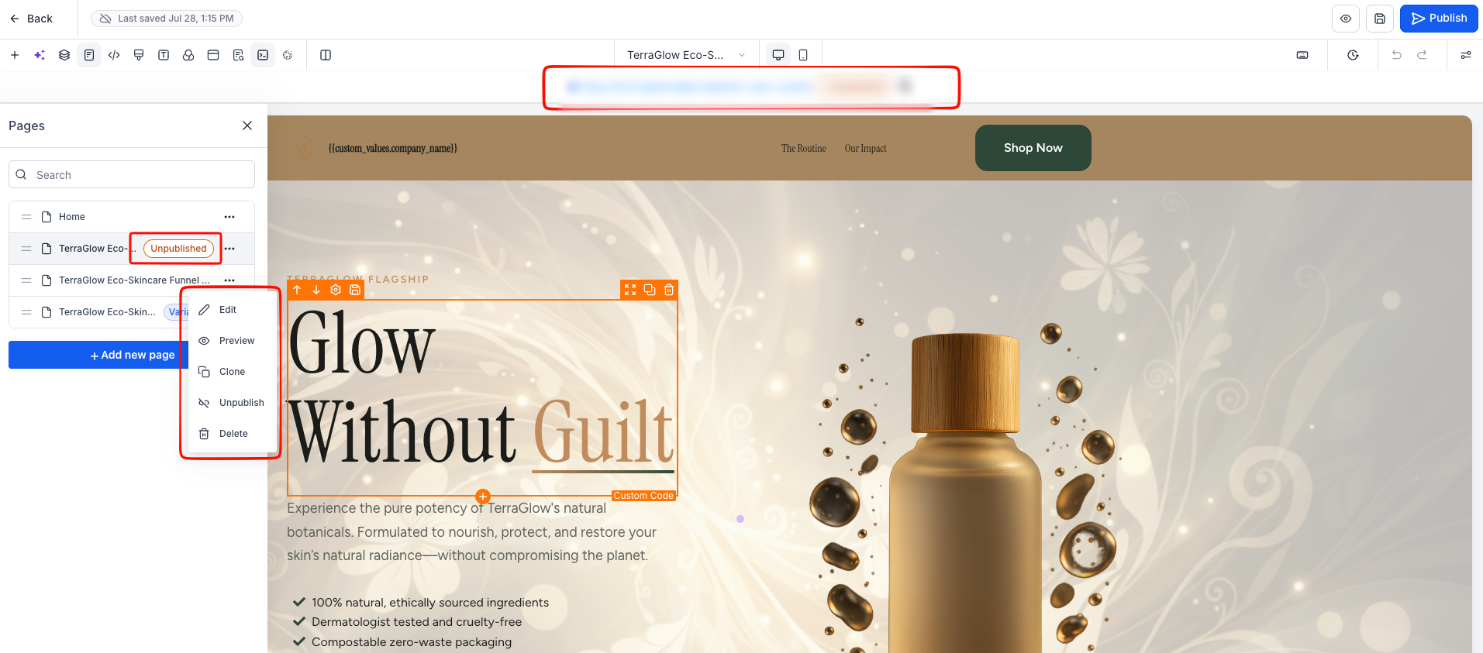Delete the selected element trash icon
Image resolution: width=1483 pixels, height=653 pixels.
(669, 290)
